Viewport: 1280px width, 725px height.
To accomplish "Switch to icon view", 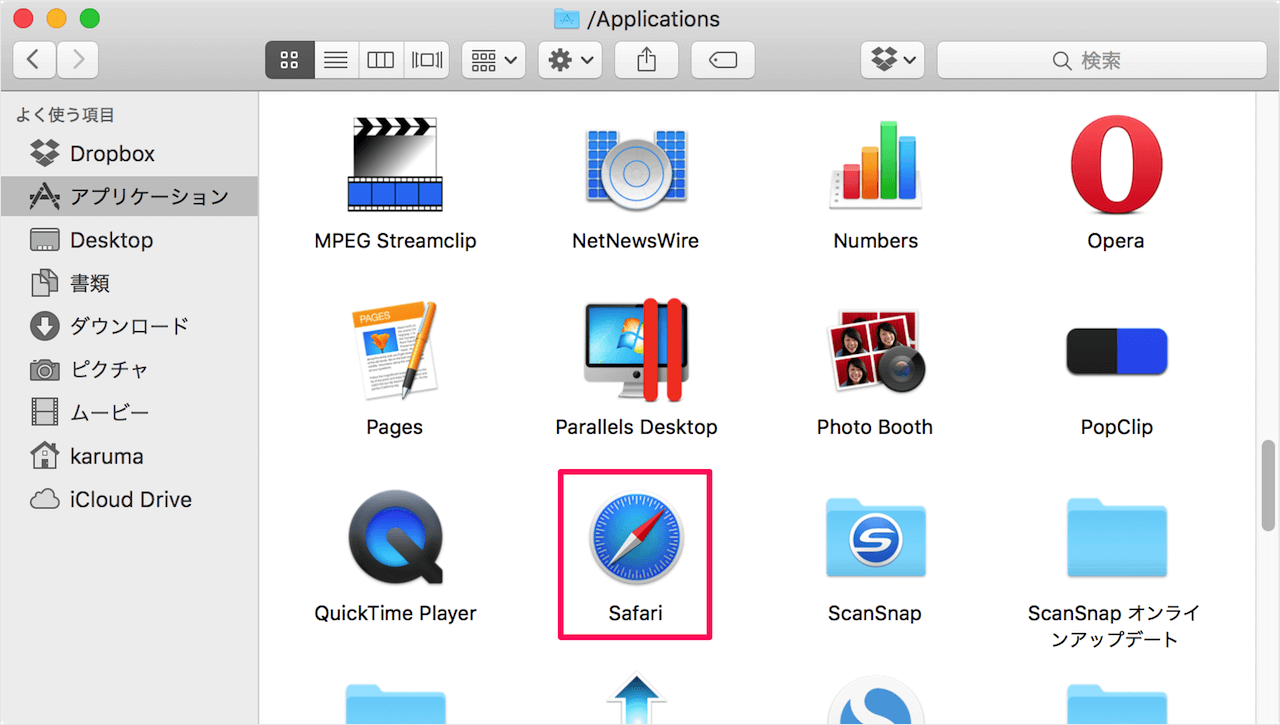I will click(290, 60).
